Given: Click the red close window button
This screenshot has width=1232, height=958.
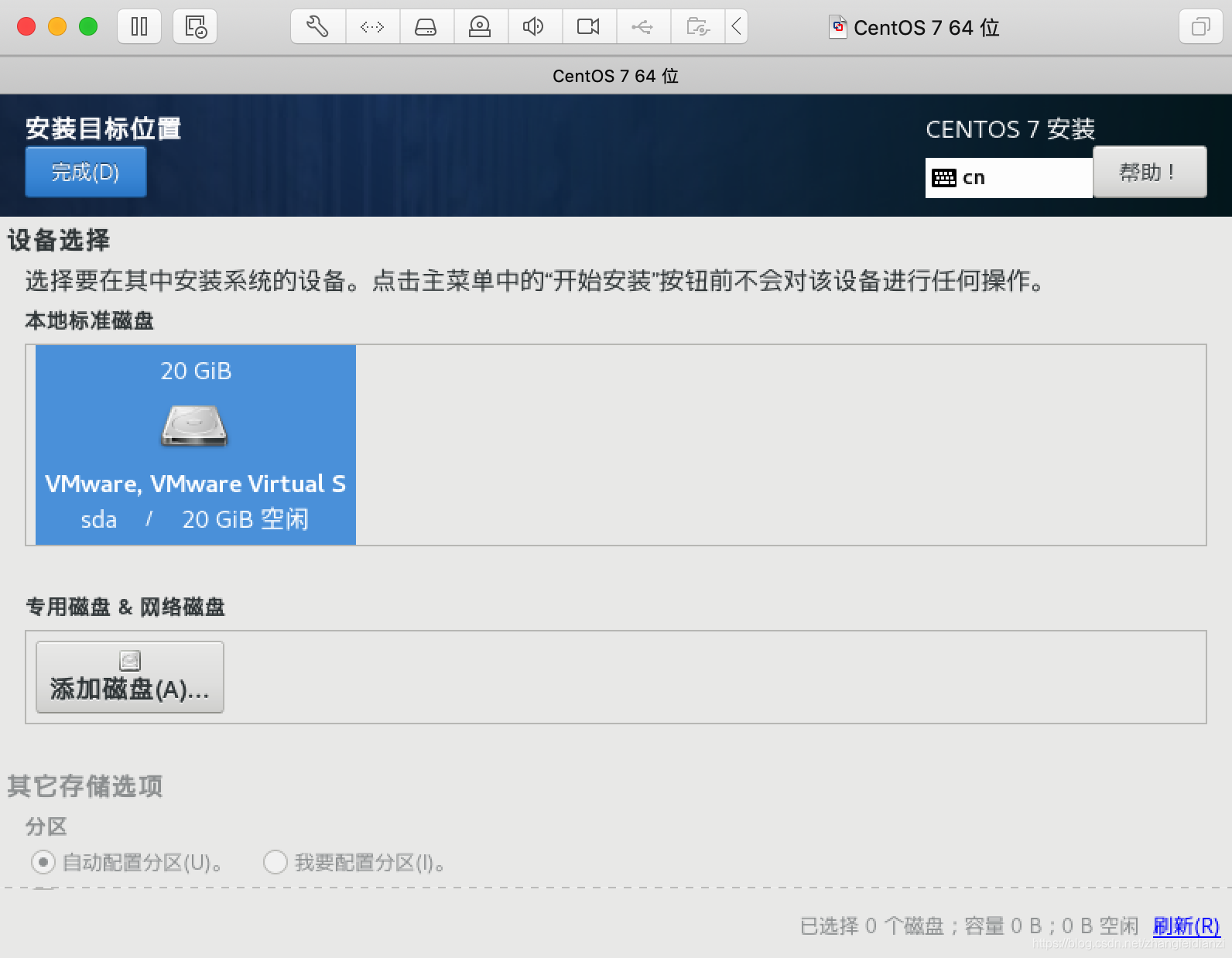Looking at the screenshot, I should (26, 27).
